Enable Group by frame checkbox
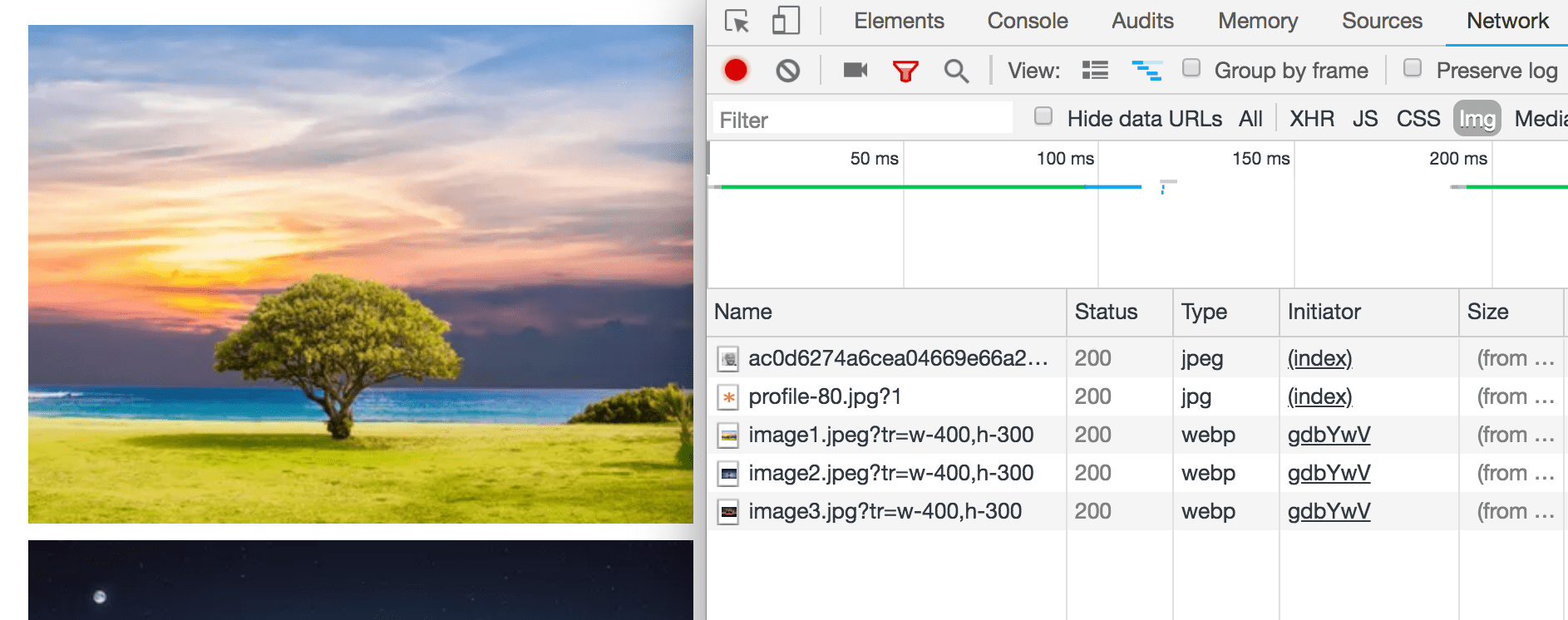 click(1191, 68)
